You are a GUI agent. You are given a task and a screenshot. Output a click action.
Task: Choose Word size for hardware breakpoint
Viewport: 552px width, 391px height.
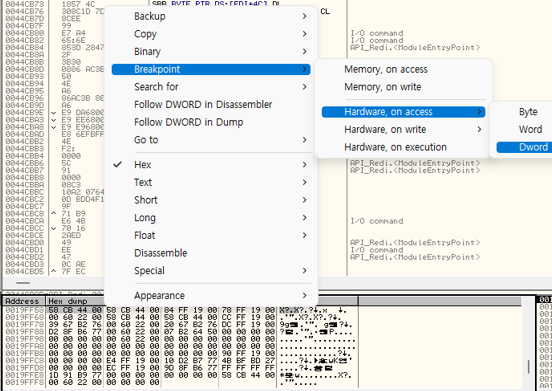pyautogui.click(x=531, y=130)
